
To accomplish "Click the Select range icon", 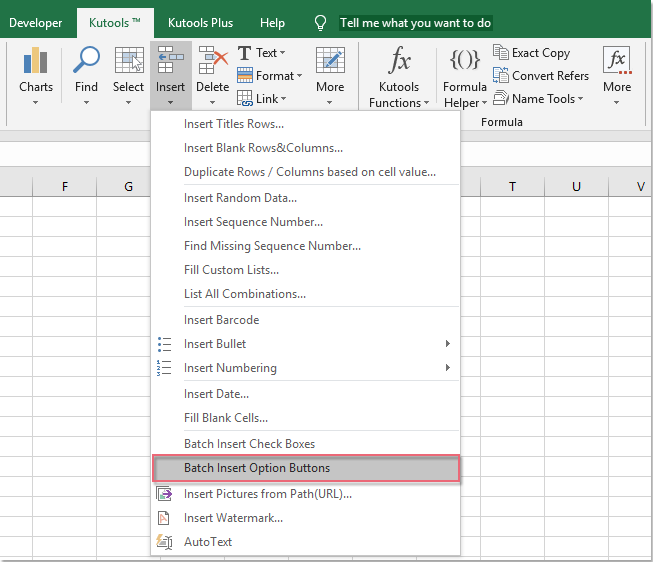I will 129,60.
